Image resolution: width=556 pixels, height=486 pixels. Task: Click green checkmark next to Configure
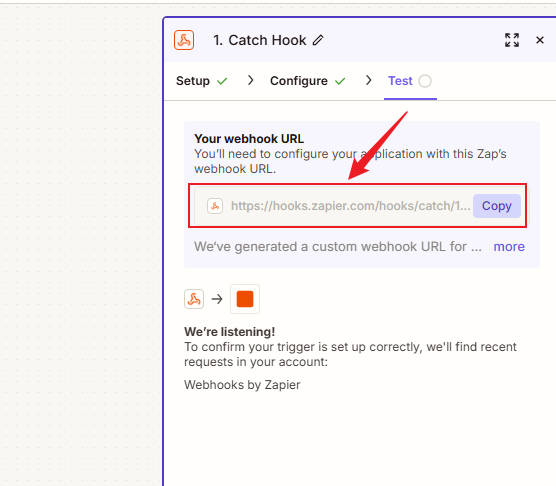[340, 82]
